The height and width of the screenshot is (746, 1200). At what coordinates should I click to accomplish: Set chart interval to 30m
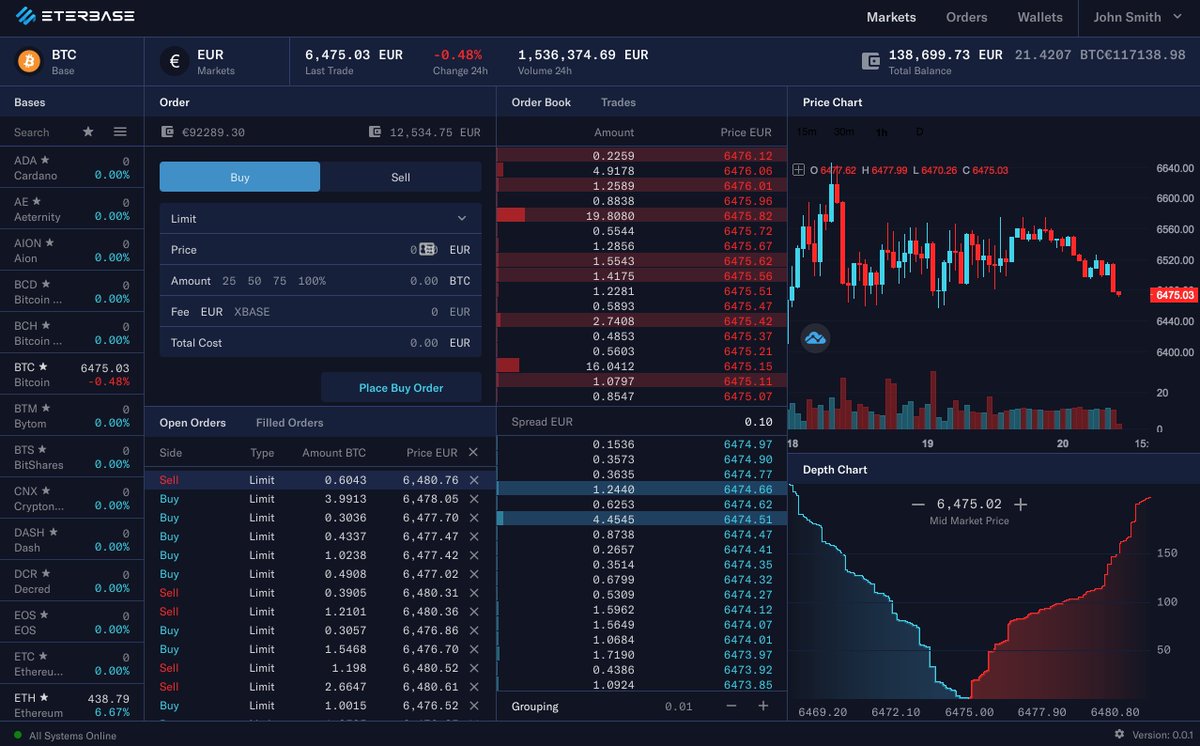pos(844,132)
